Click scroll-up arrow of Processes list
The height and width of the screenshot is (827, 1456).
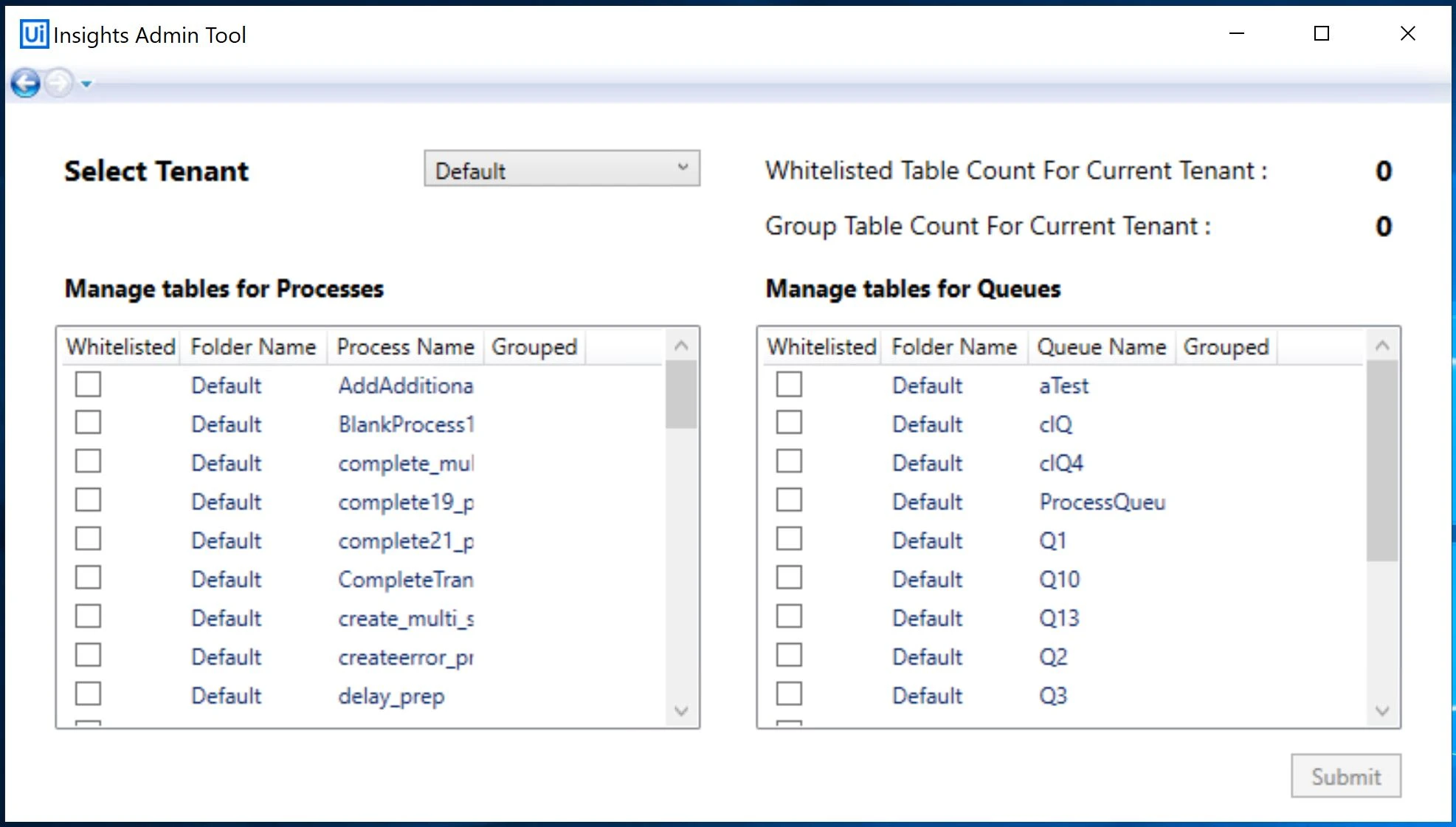(x=681, y=345)
